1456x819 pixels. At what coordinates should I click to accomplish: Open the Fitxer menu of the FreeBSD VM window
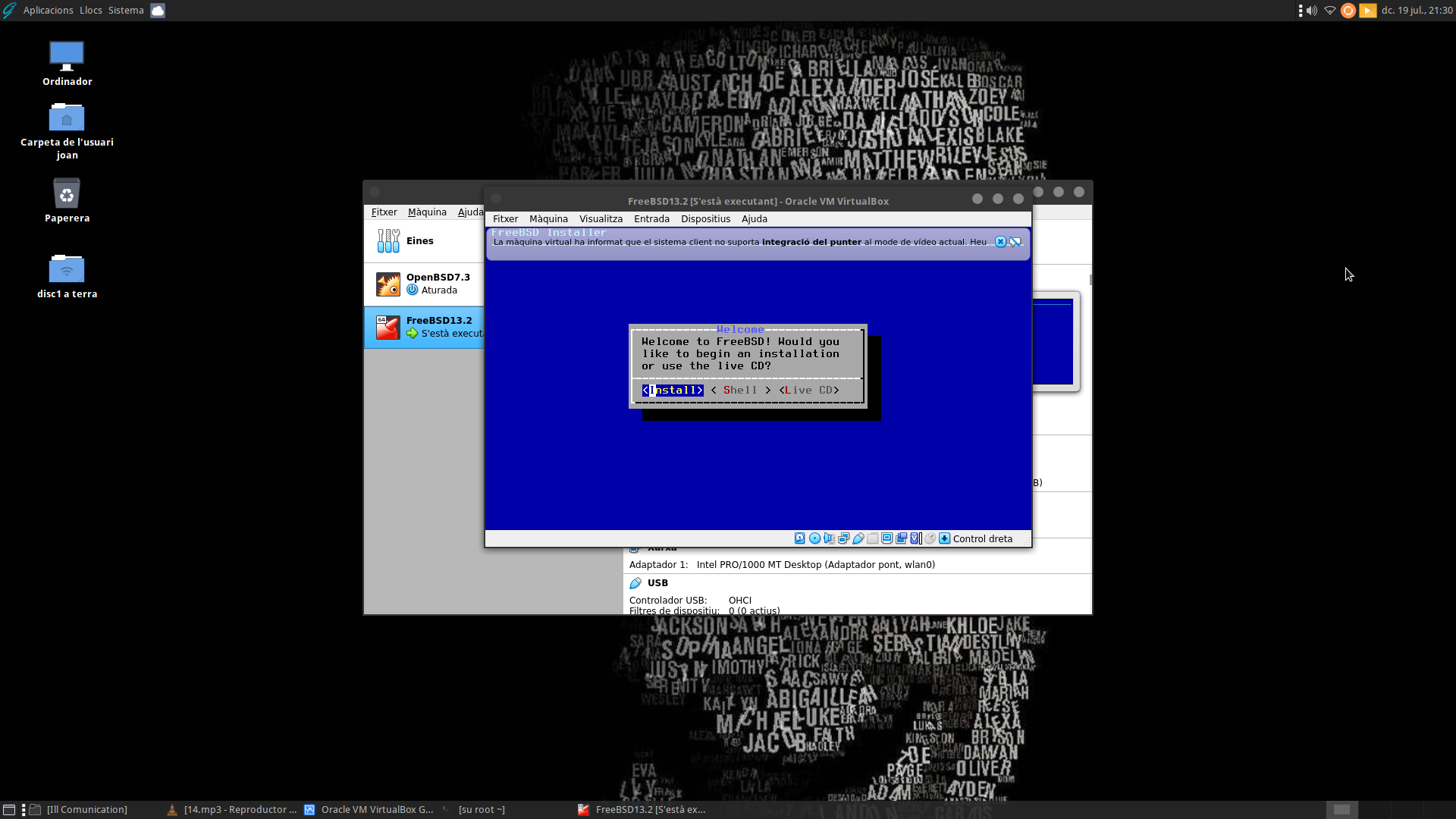[x=505, y=219]
